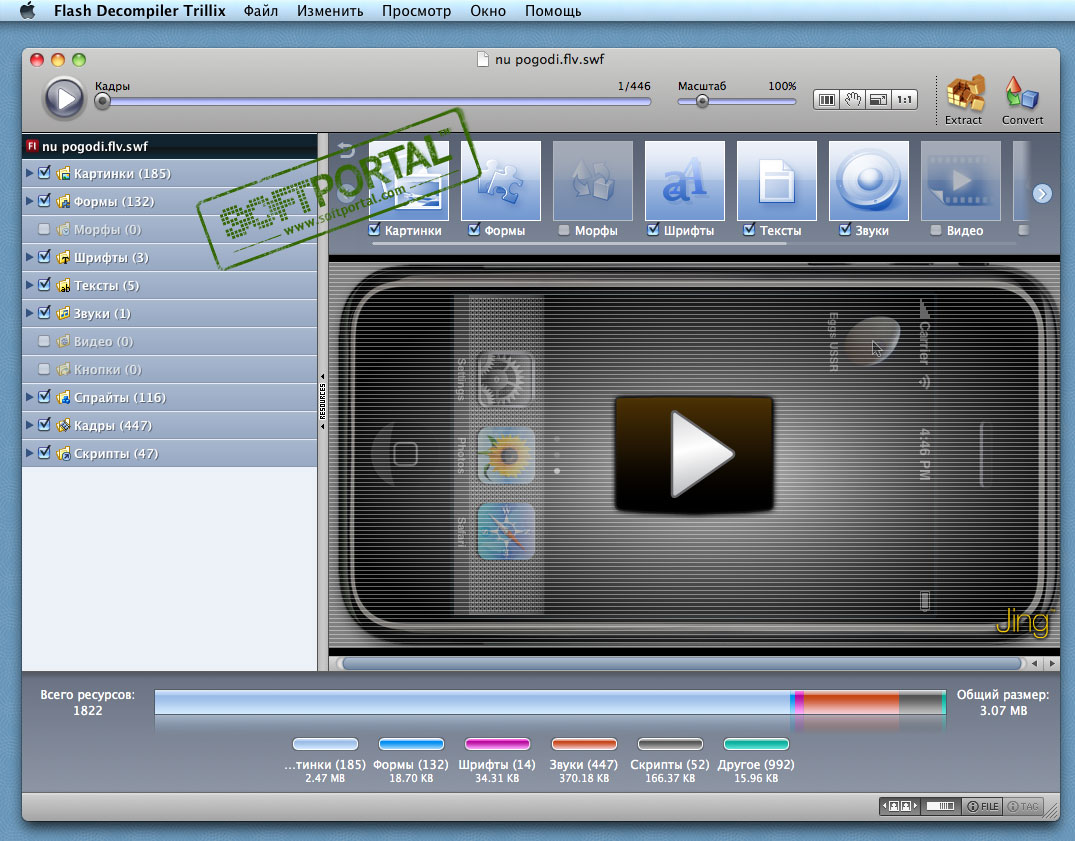
Task: Open the Помощь menu
Action: coord(553,11)
